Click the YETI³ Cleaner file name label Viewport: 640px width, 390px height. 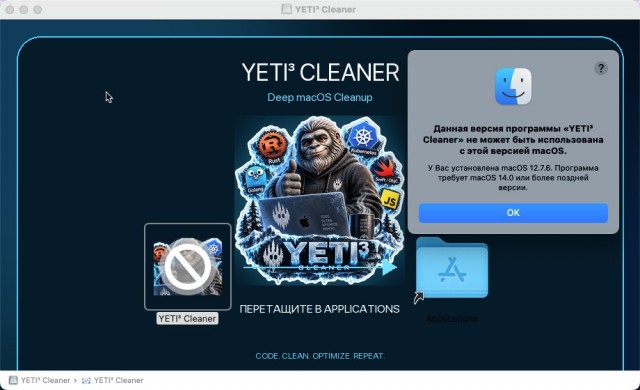point(187,319)
